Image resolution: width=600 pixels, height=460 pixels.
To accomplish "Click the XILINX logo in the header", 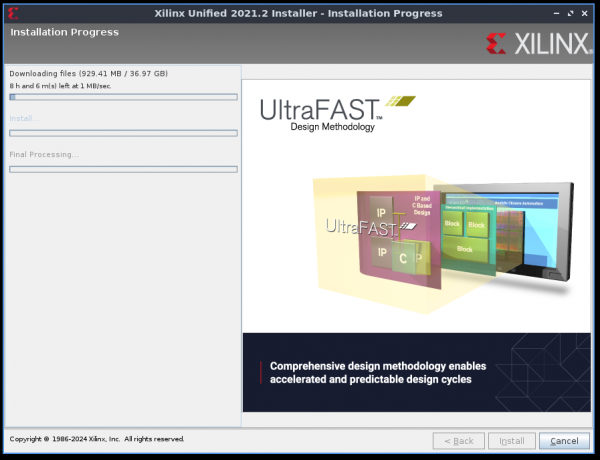I will [536, 42].
